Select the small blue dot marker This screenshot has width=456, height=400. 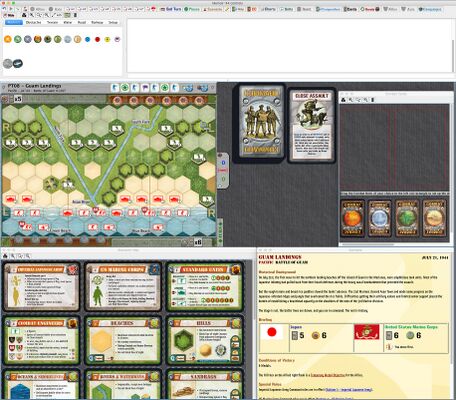click(88, 39)
